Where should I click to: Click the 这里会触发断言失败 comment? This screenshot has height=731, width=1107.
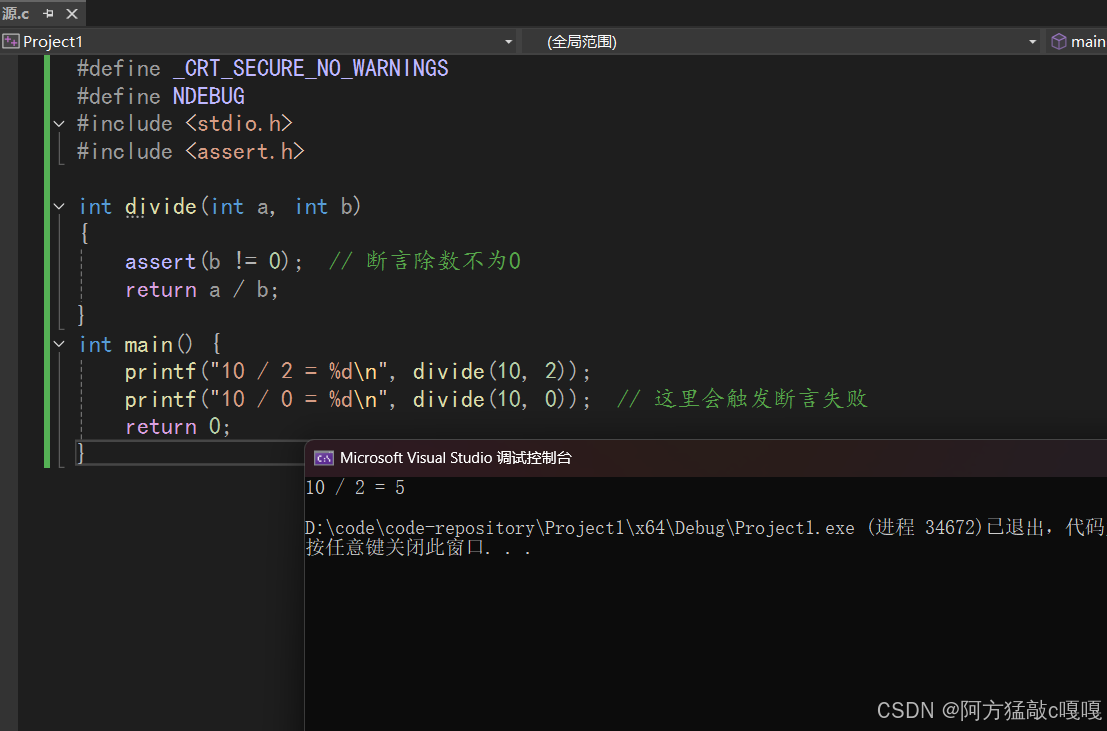click(x=742, y=399)
